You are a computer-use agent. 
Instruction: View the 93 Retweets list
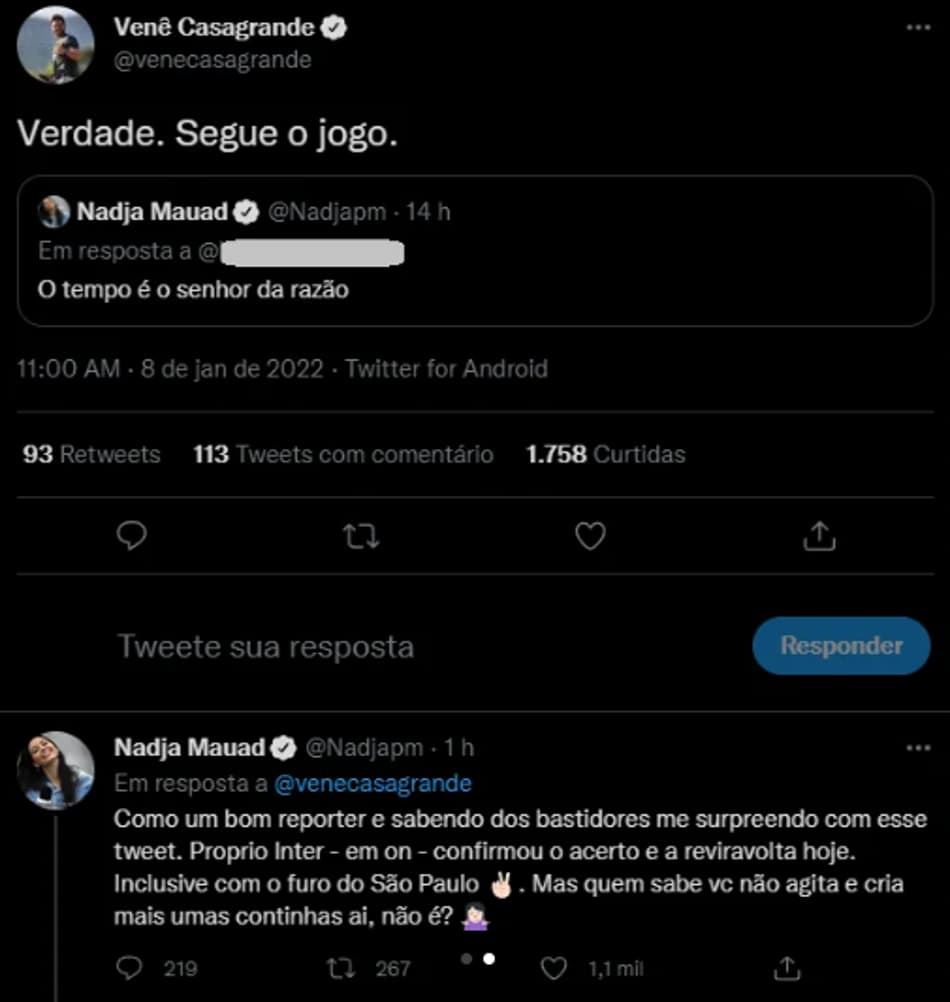point(91,454)
